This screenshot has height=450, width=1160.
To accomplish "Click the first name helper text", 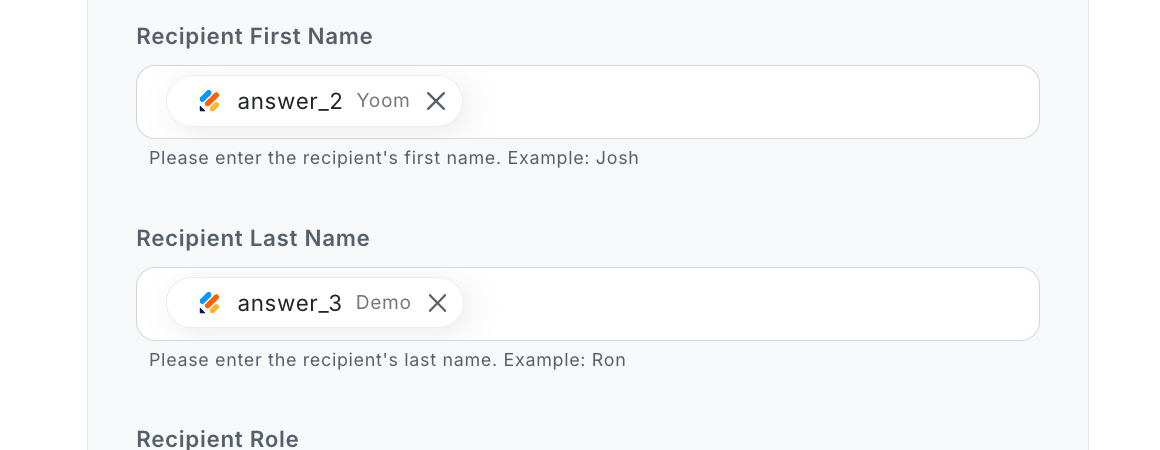I will (325, 158).
